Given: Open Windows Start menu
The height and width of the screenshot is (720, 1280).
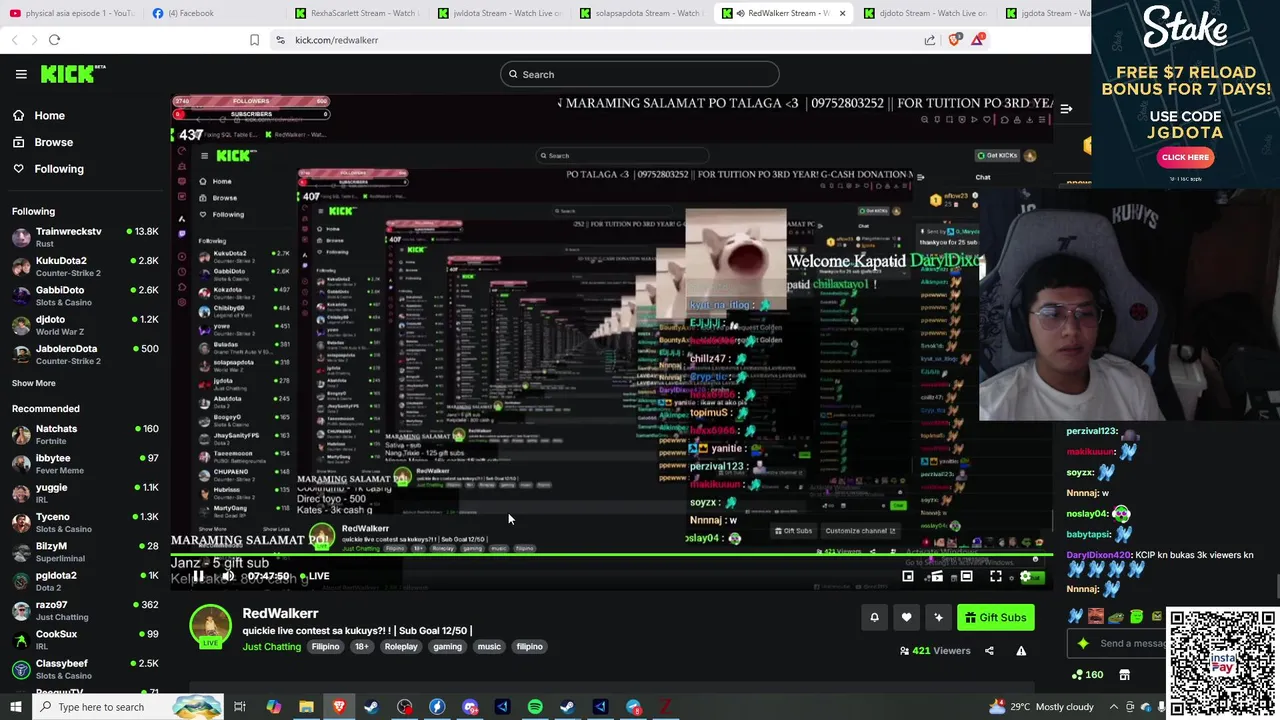Looking at the screenshot, I should click(x=15, y=707).
